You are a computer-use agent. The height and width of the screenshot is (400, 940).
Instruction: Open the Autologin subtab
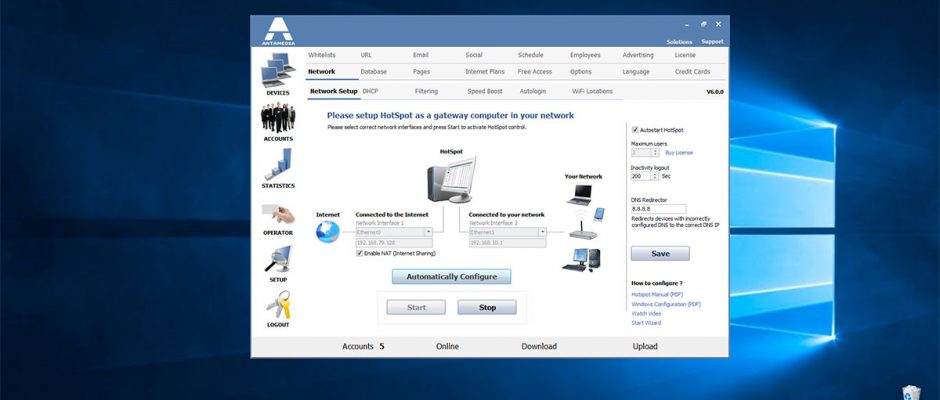[533, 91]
